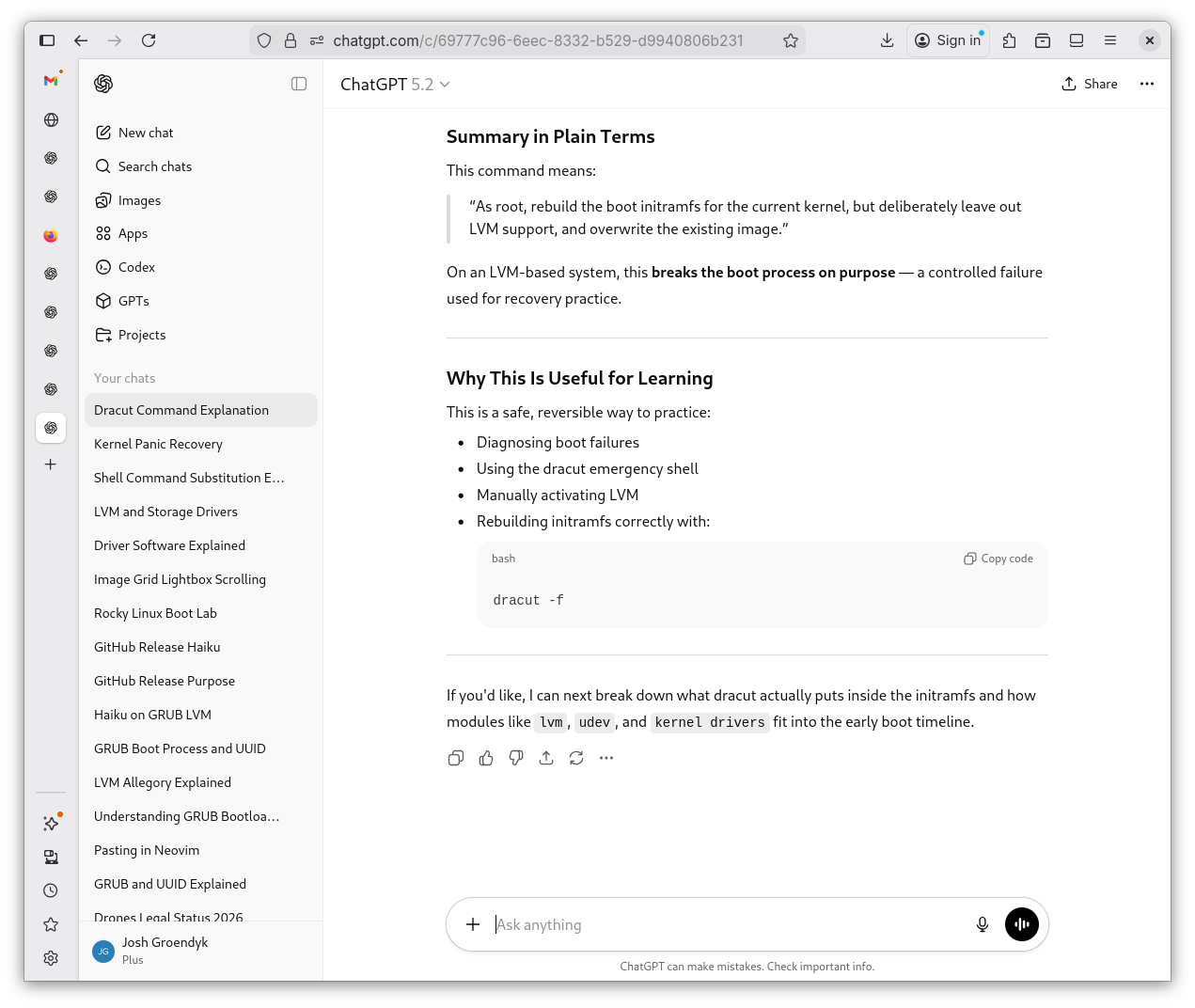The image size is (1195, 1008).
Task: Activate the microphone dictation icon
Action: [x=983, y=924]
